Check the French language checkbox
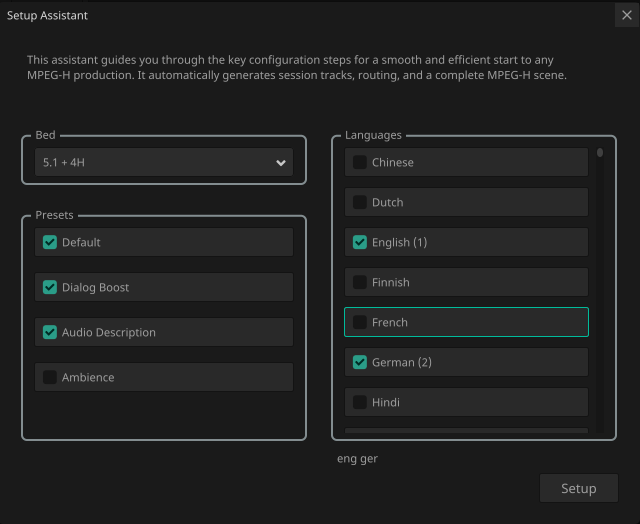Image resolution: width=640 pixels, height=524 pixels. [360, 322]
